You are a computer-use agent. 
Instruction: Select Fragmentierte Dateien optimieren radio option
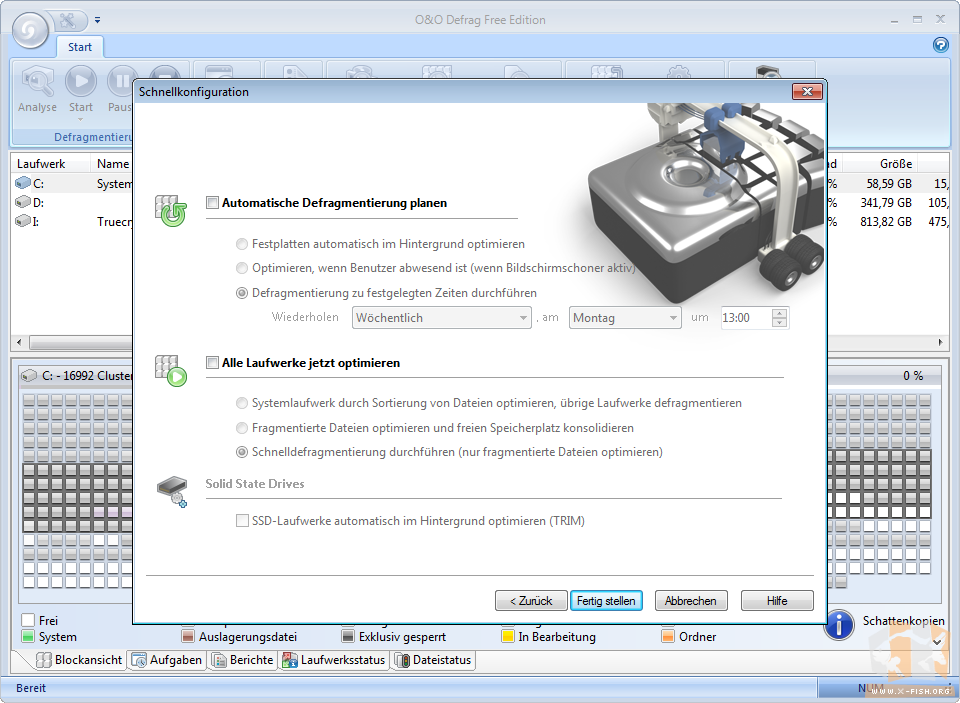(x=242, y=427)
